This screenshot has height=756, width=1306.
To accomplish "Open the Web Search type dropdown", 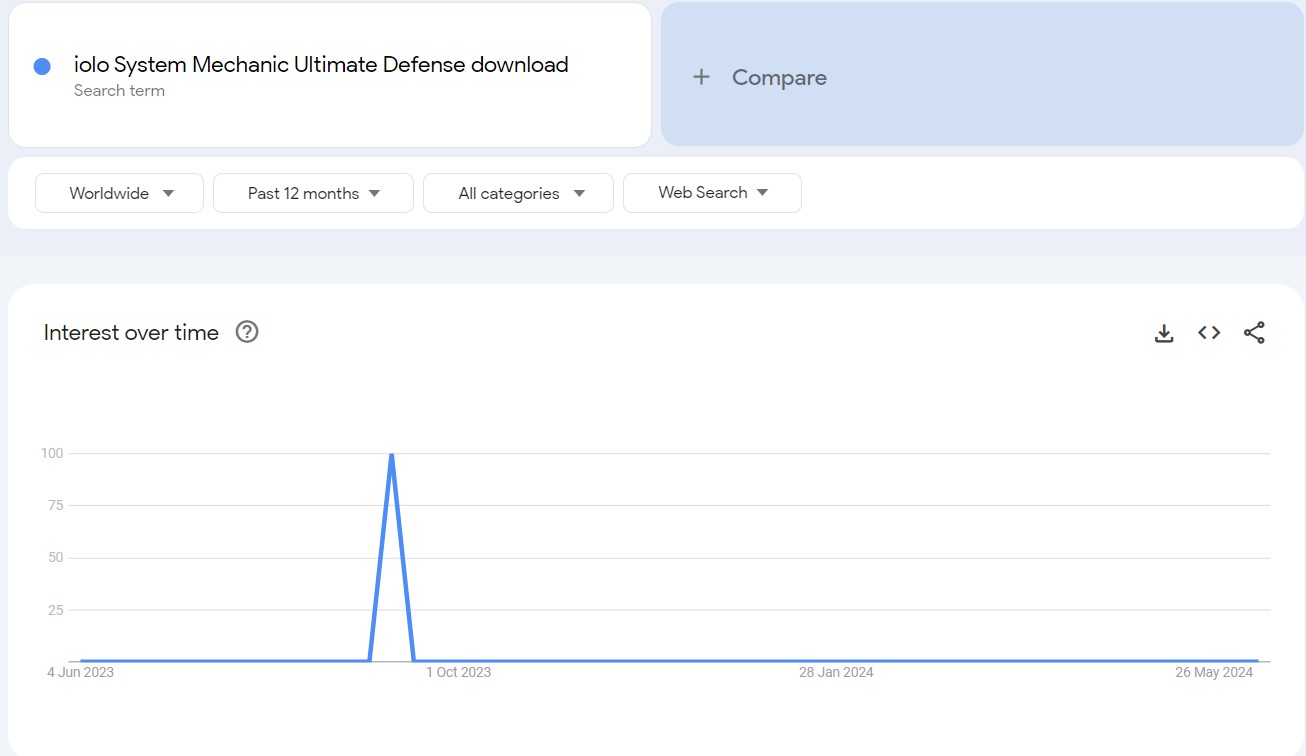I will point(712,193).
